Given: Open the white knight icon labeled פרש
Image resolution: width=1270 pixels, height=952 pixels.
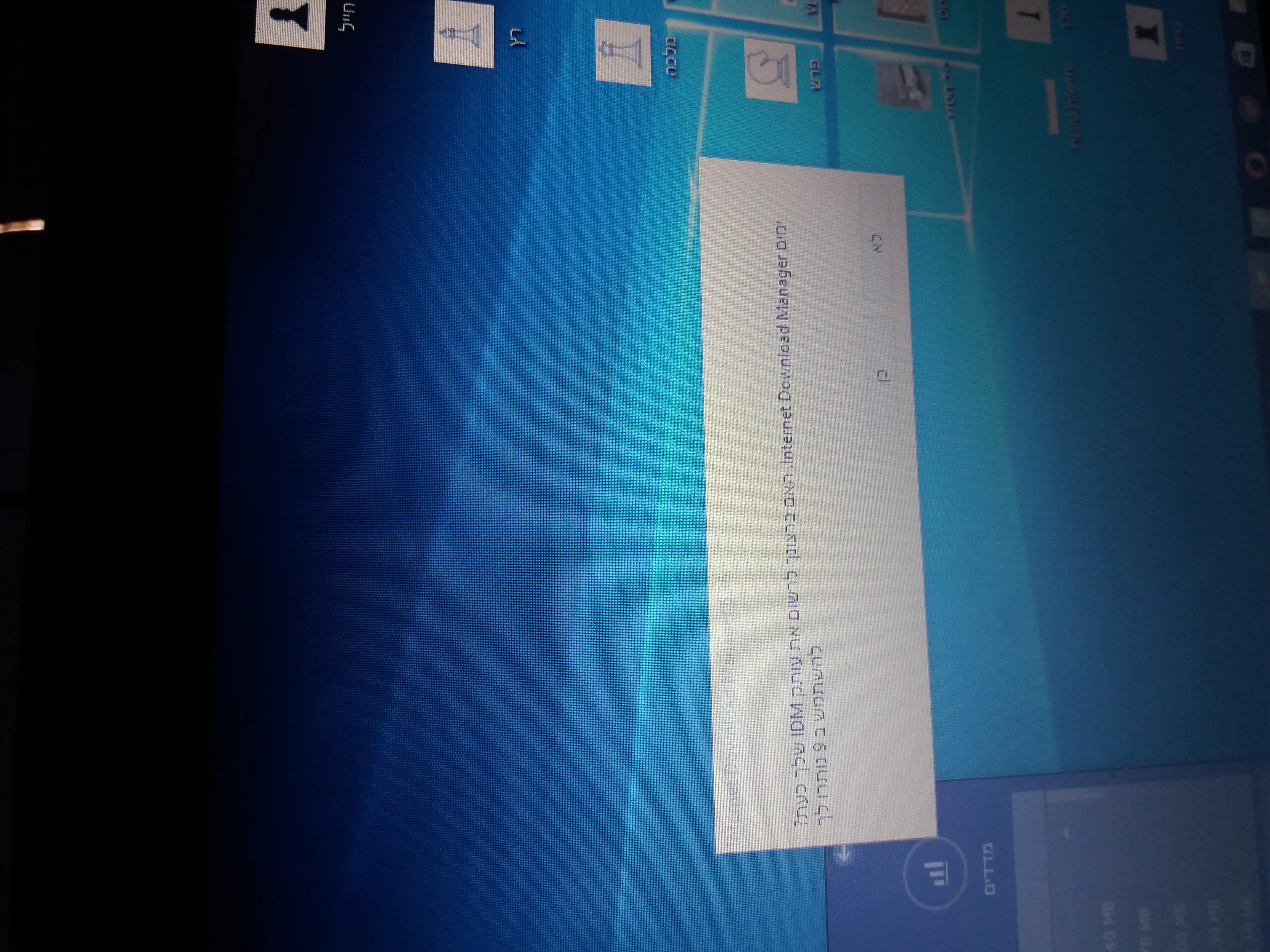Looking at the screenshot, I should 770,71.
